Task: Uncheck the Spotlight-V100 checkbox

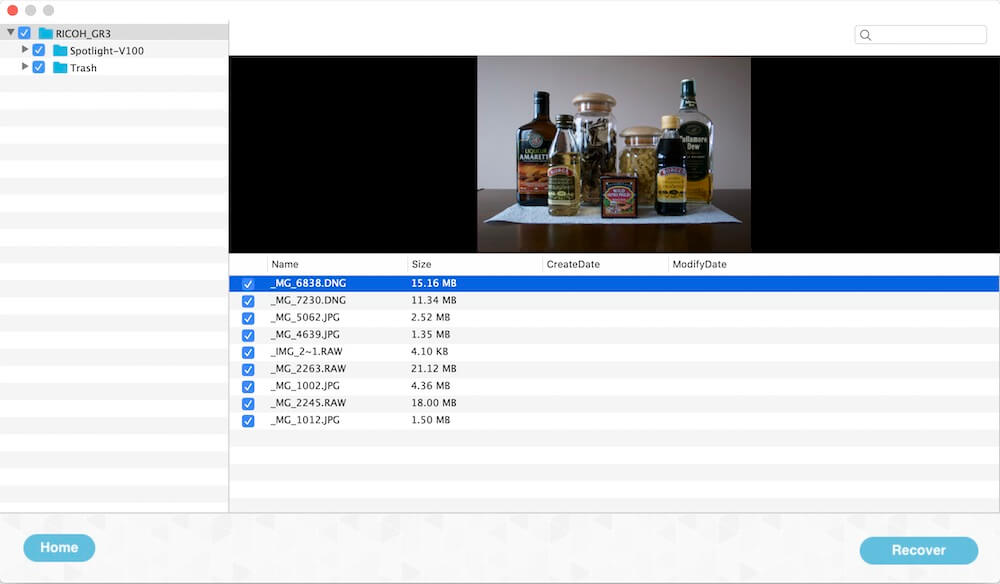Action: (x=39, y=50)
